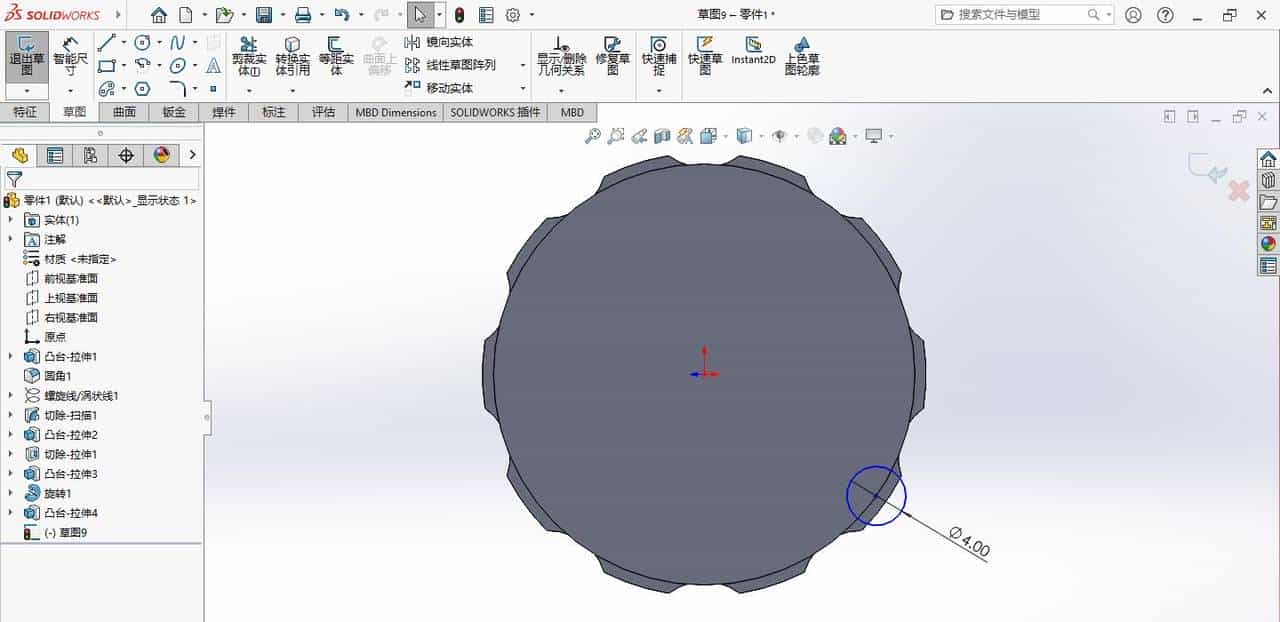This screenshot has width=1280, height=622.
Task: Click the 转换实体引用 icon
Action: 292,55
